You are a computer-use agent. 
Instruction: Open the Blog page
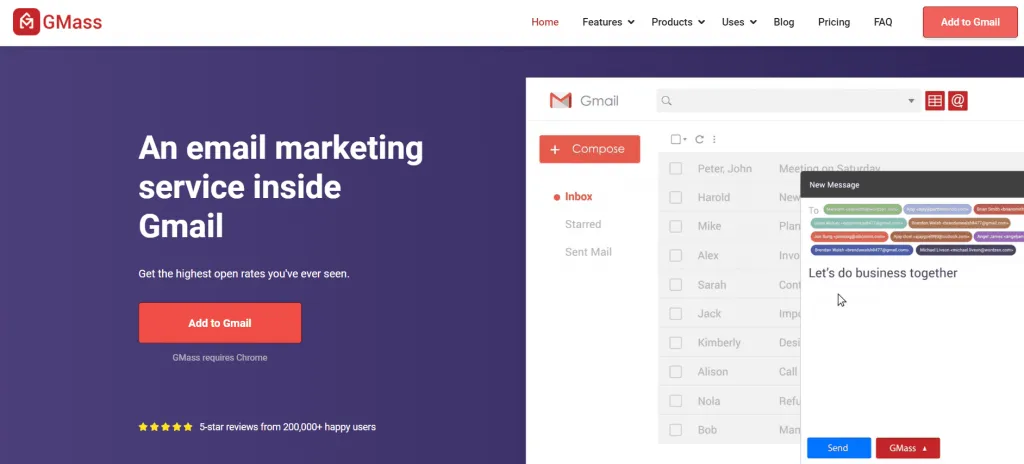click(x=784, y=22)
